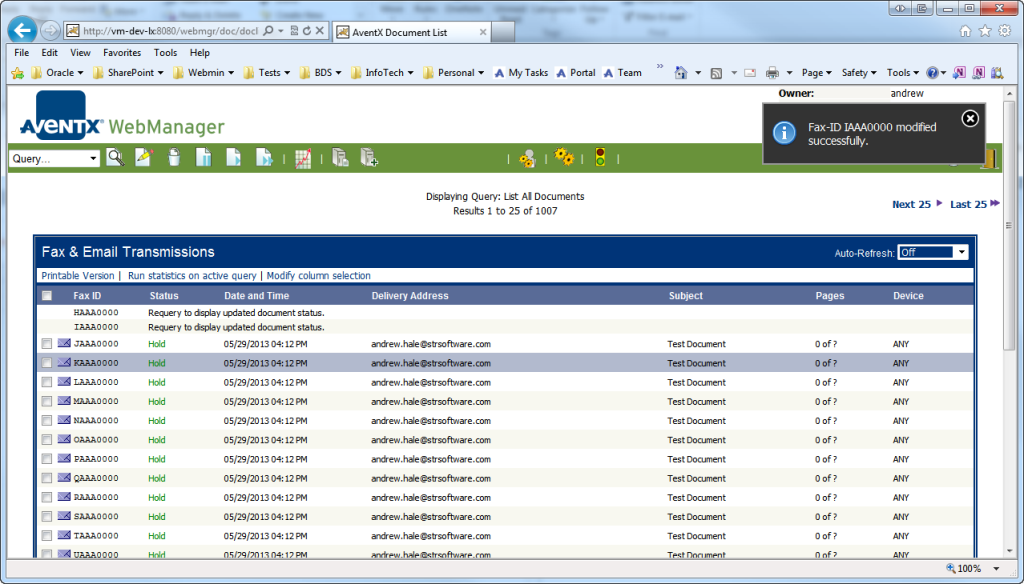1024x584 pixels.
Task: Expand the Tools dropdown in browser toolbar
Action: pos(898,72)
